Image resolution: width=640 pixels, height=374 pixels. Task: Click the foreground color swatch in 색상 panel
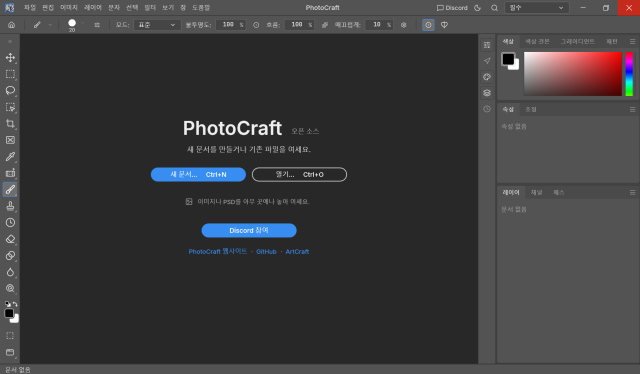pyautogui.click(x=508, y=59)
